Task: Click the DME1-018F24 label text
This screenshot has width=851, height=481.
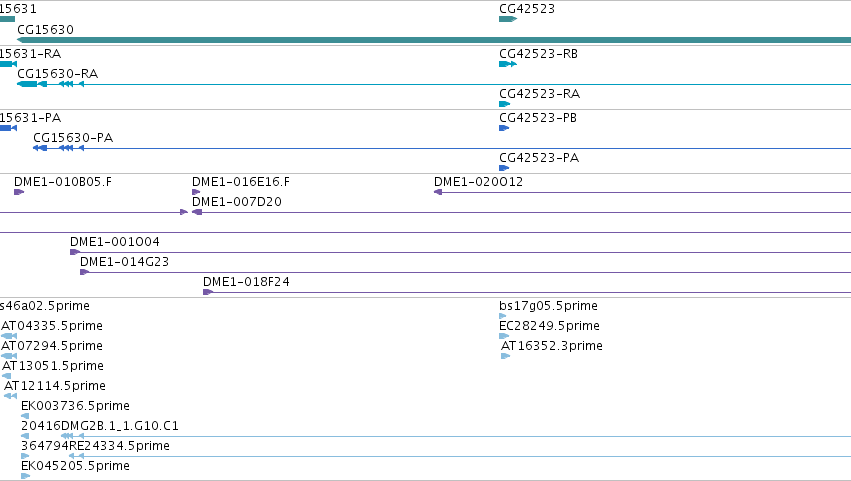Action: click(246, 282)
